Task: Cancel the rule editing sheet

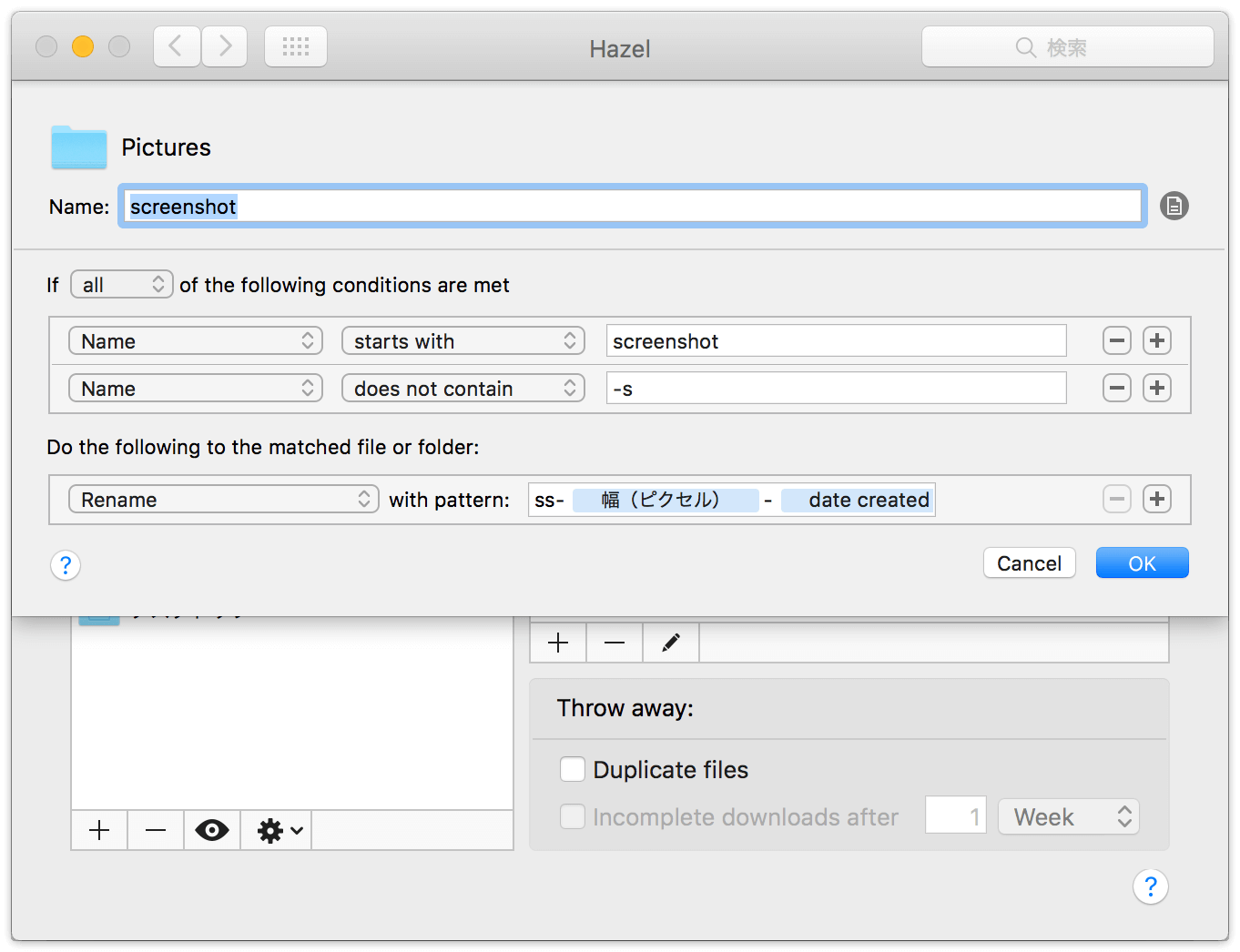Action: pos(1030,563)
